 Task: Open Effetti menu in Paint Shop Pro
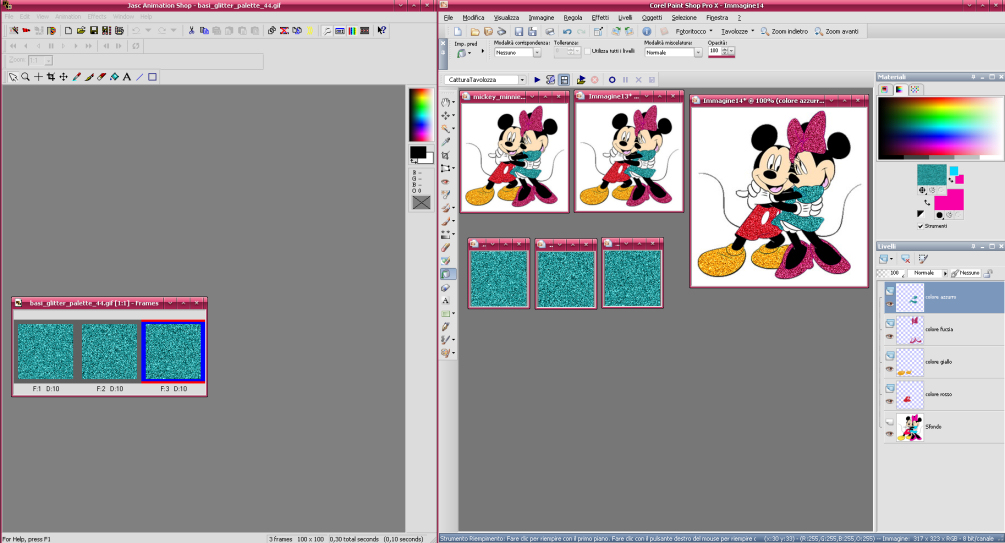pos(600,18)
